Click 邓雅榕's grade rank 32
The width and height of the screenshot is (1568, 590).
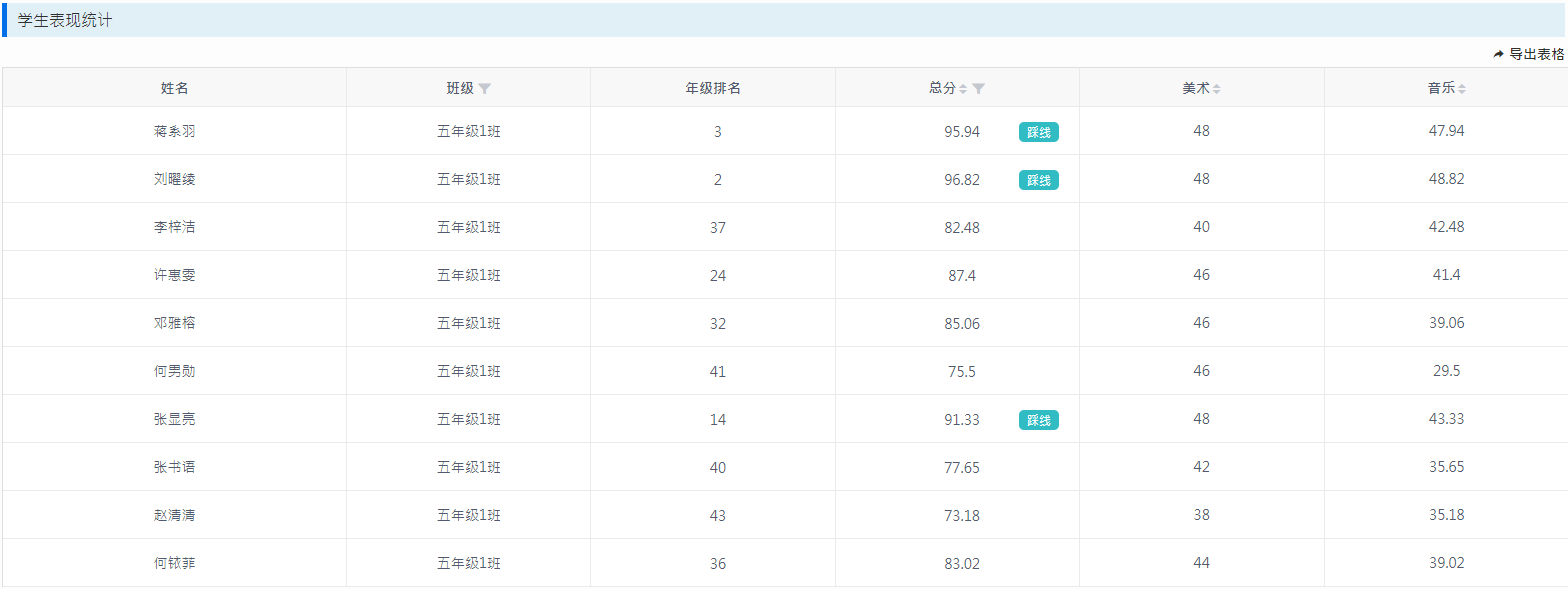pyautogui.click(x=717, y=323)
